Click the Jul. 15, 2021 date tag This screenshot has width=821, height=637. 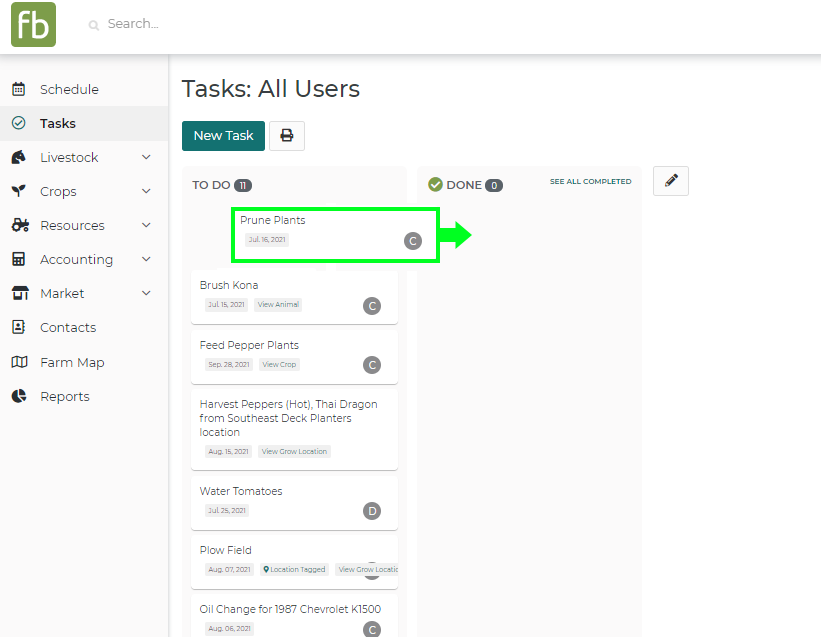[x=226, y=305]
